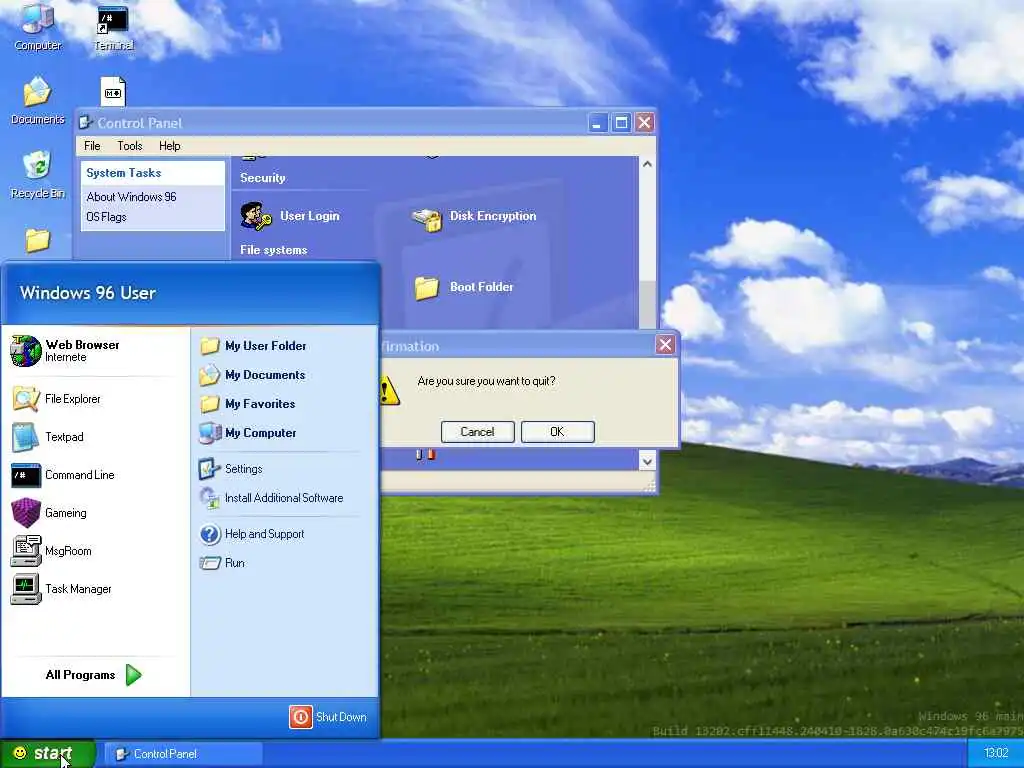Open the markdown file icon on desktop
Screen dimensions: 1024x768
pyautogui.click(x=113, y=91)
